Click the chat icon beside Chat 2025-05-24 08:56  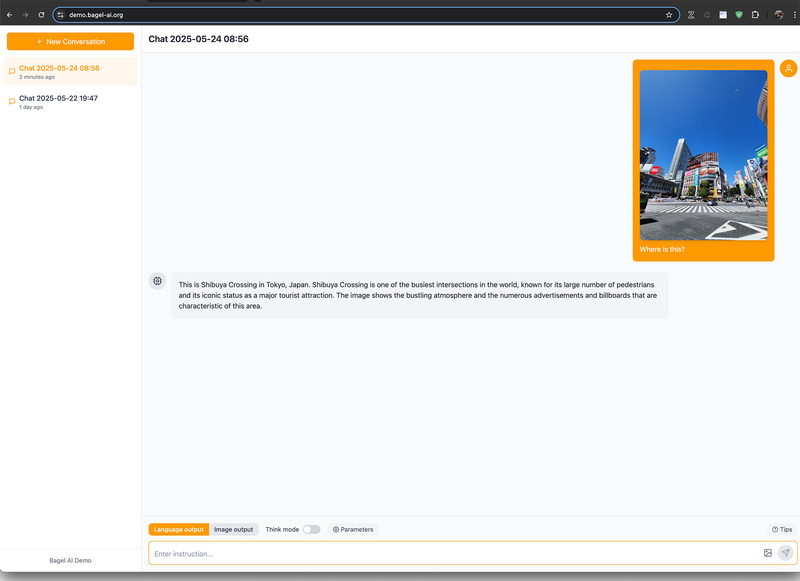pos(12,71)
